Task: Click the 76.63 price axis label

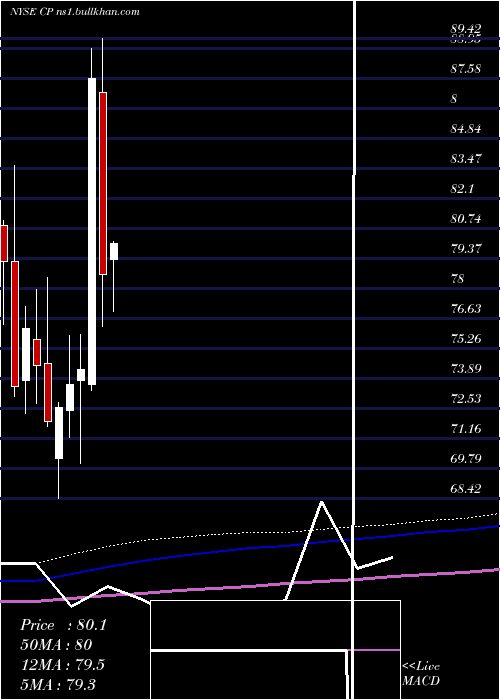Action: click(466, 308)
